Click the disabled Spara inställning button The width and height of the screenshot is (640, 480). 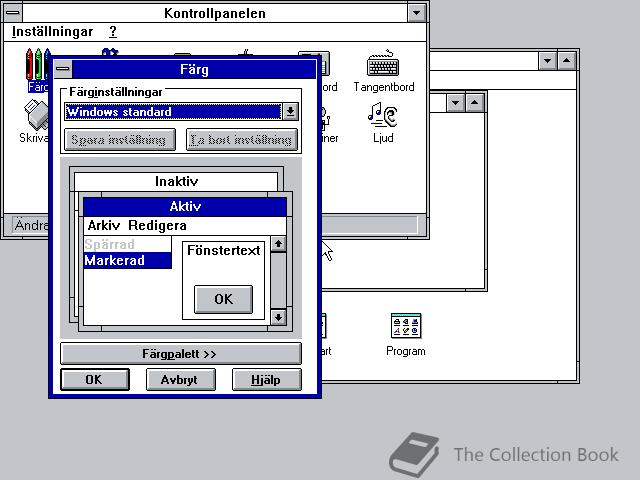(120, 140)
